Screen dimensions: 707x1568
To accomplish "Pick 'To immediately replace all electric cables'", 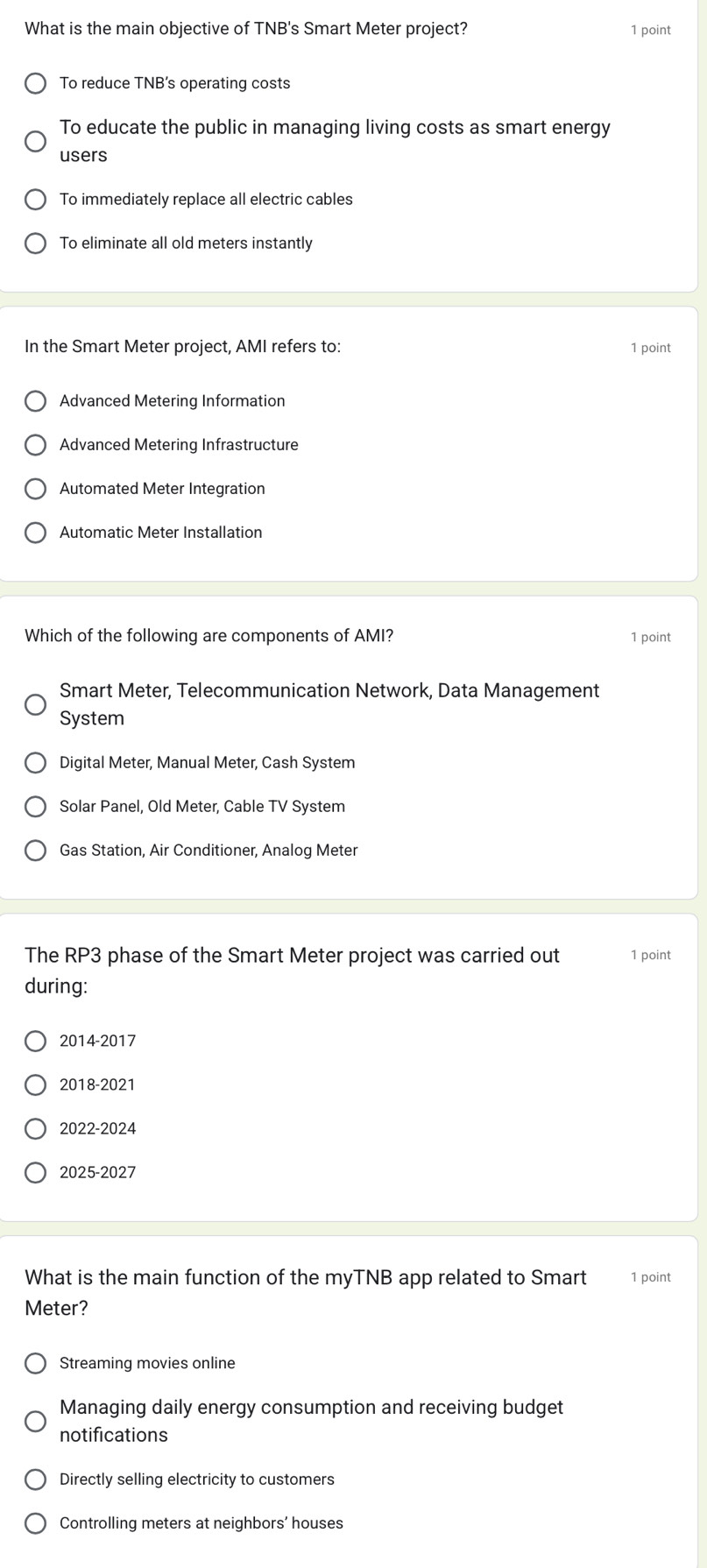I will [x=35, y=200].
